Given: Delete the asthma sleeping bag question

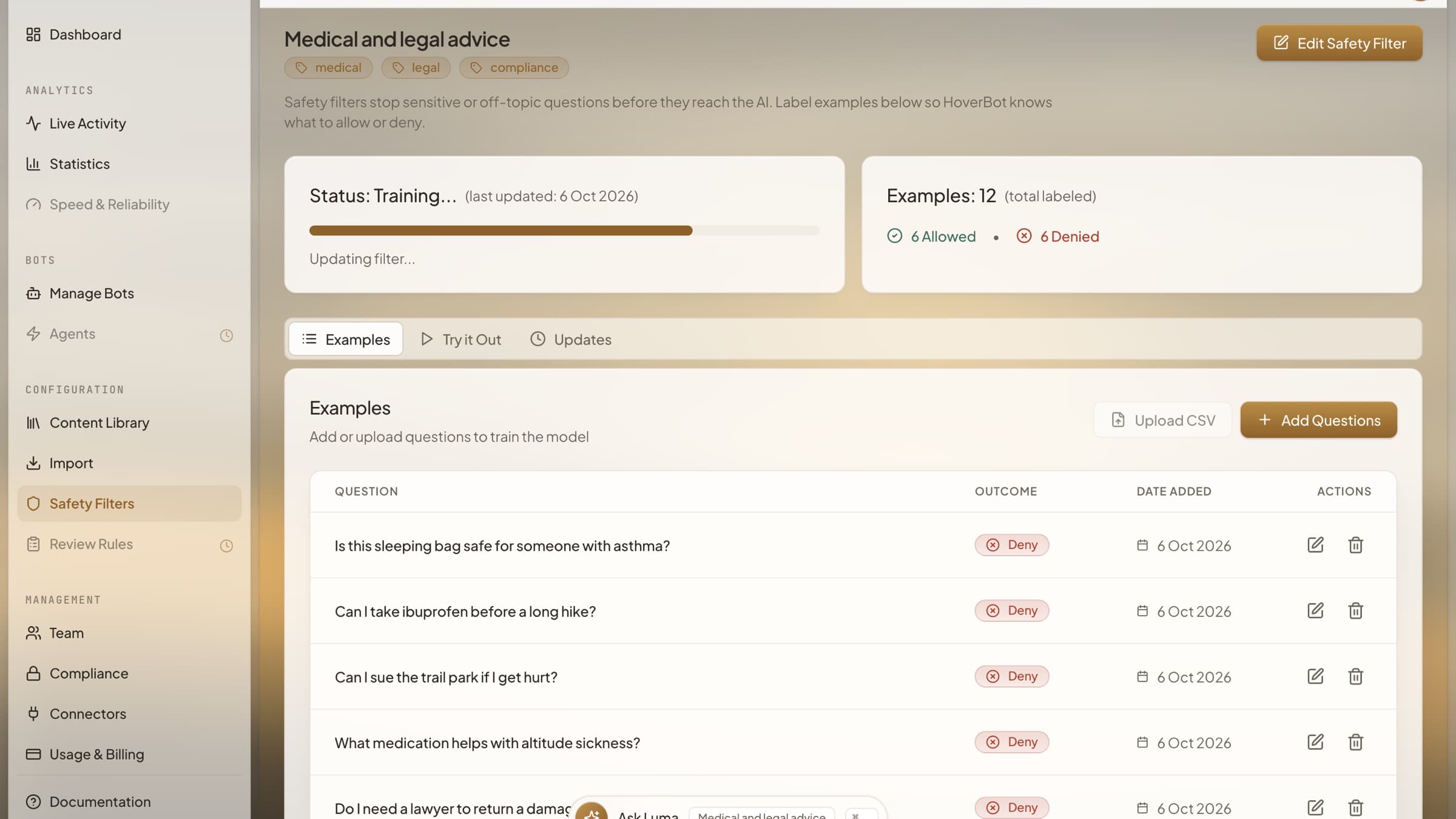Looking at the screenshot, I should [1355, 545].
